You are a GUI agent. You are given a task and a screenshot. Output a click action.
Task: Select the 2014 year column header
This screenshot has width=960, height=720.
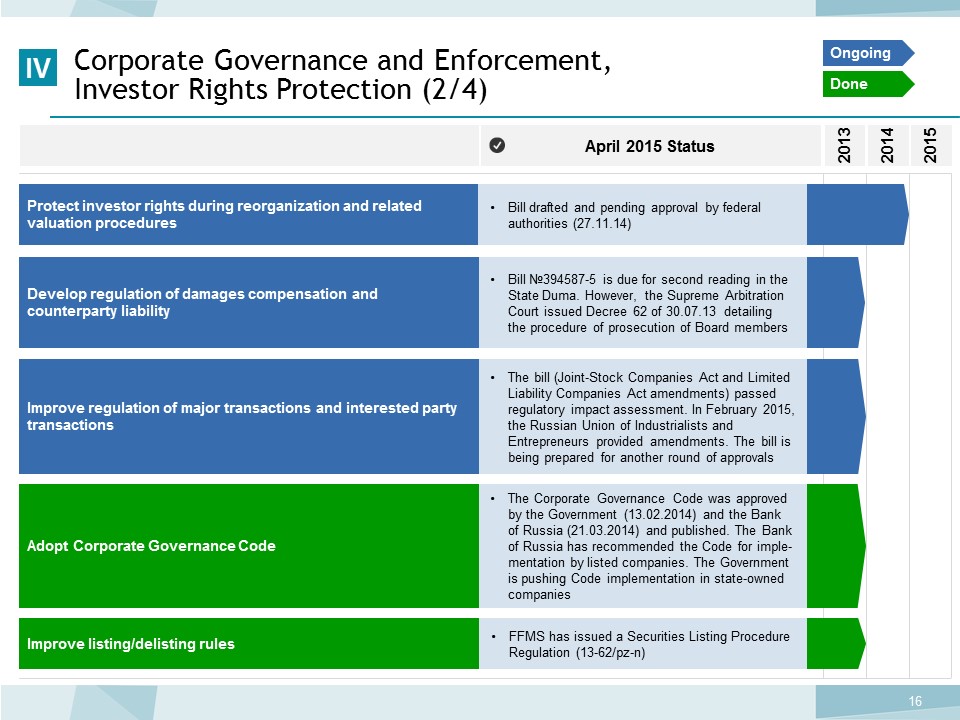(x=887, y=146)
